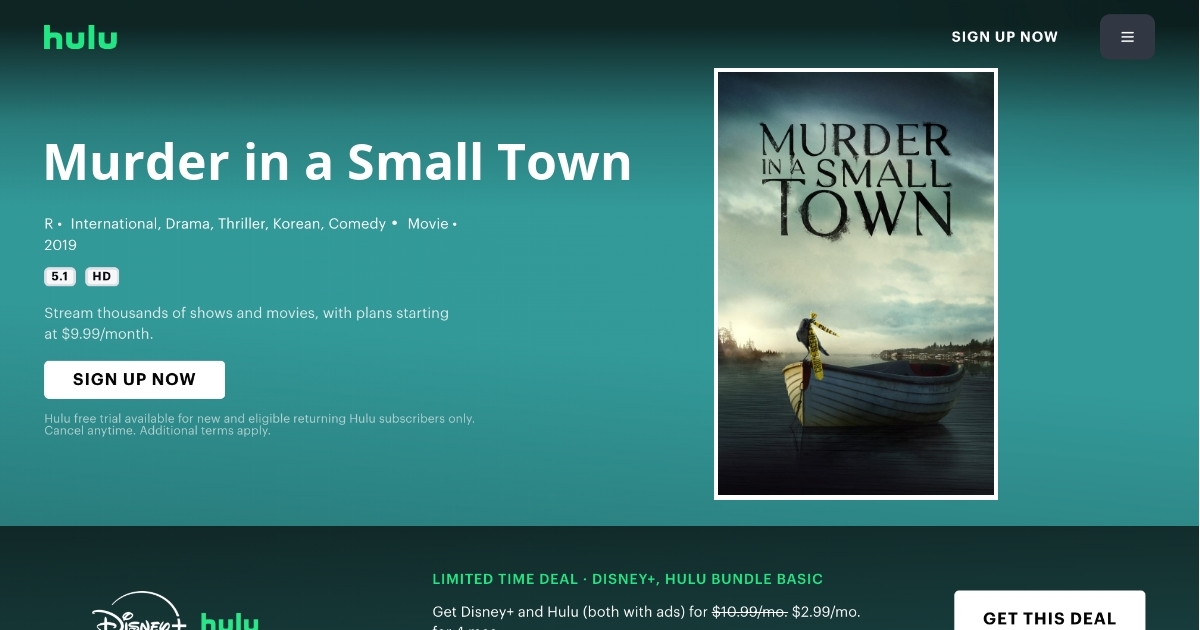Viewport: 1200px width, 630px height.
Task: Click the 2019 release year text
Action: (60, 245)
